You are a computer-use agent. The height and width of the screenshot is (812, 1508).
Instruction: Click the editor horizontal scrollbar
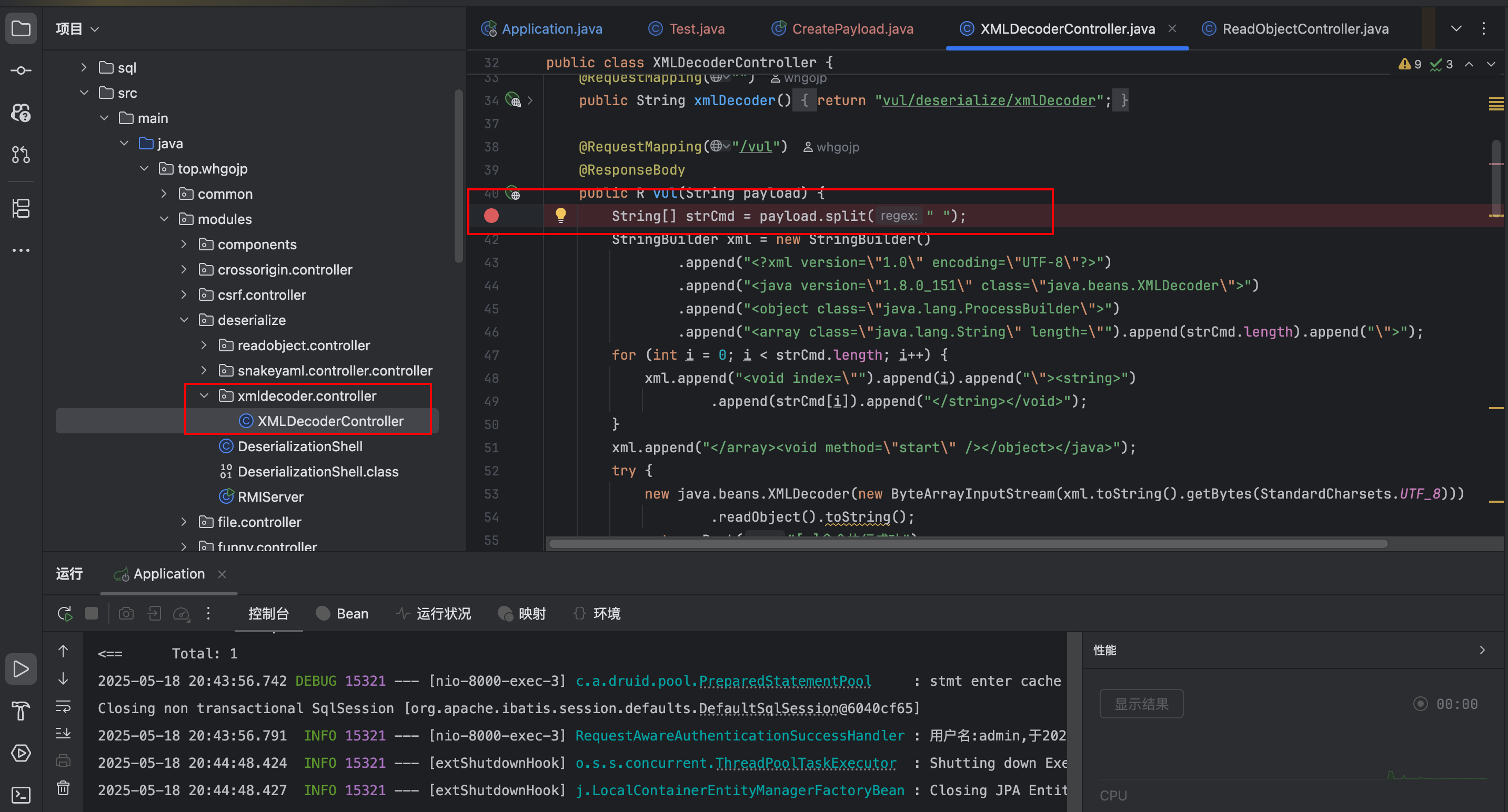click(968, 543)
